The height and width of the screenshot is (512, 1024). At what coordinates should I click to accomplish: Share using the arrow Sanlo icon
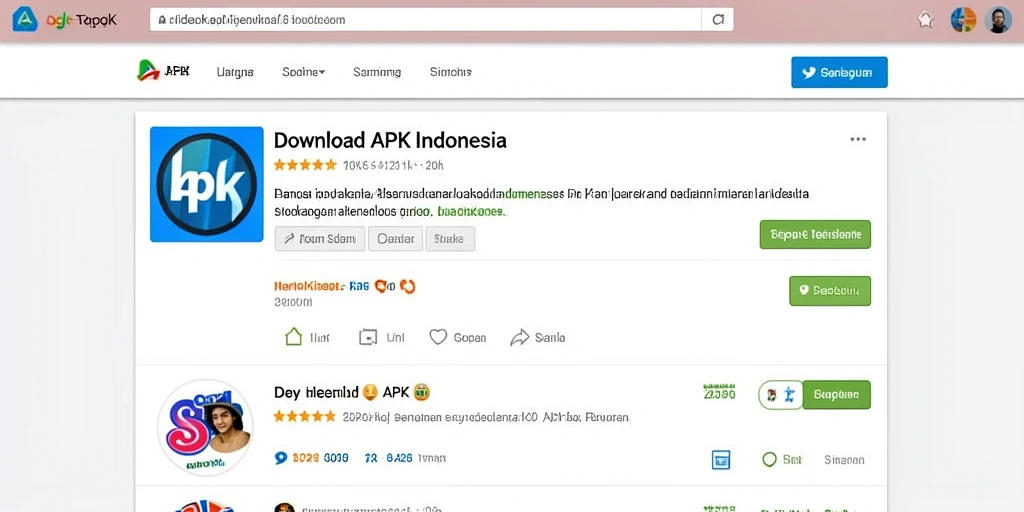(x=519, y=338)
